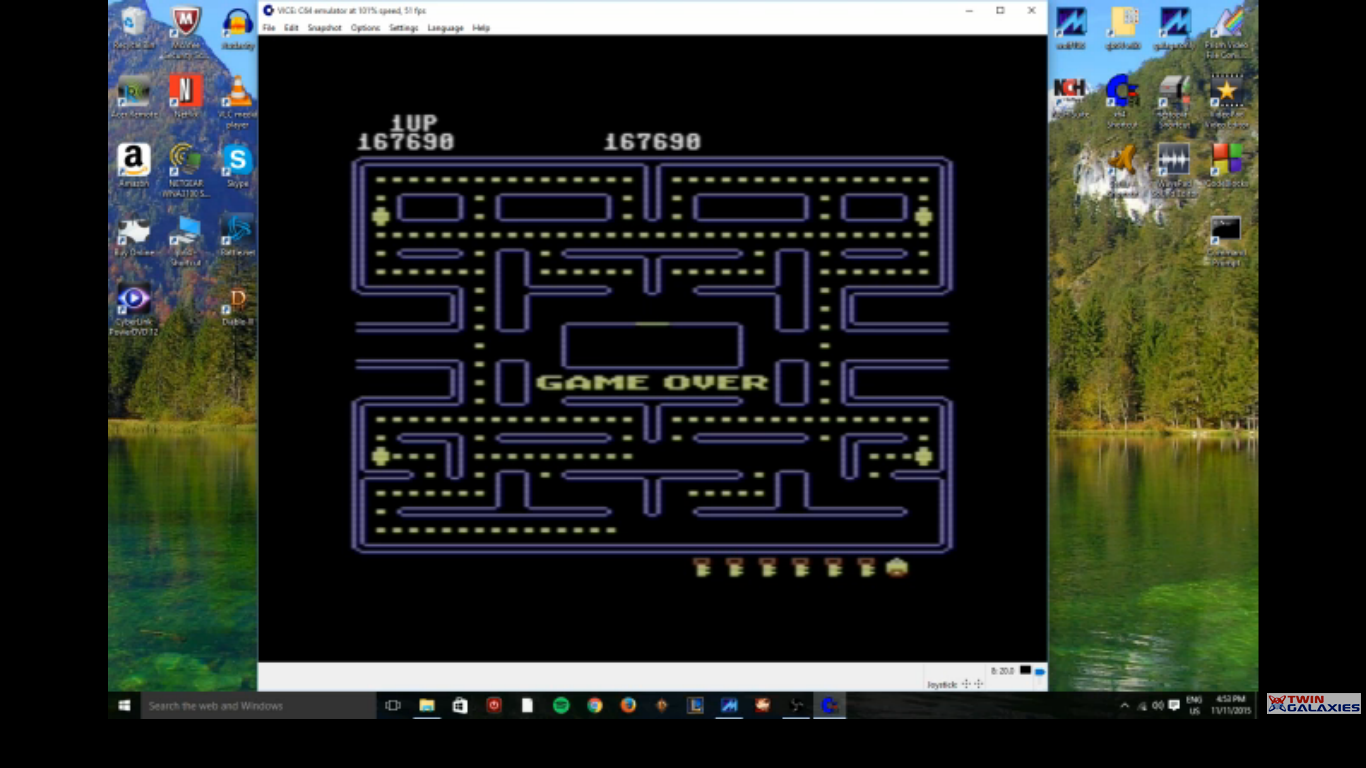
Task: Open the Snapshot menu
Action: point(324,28)
